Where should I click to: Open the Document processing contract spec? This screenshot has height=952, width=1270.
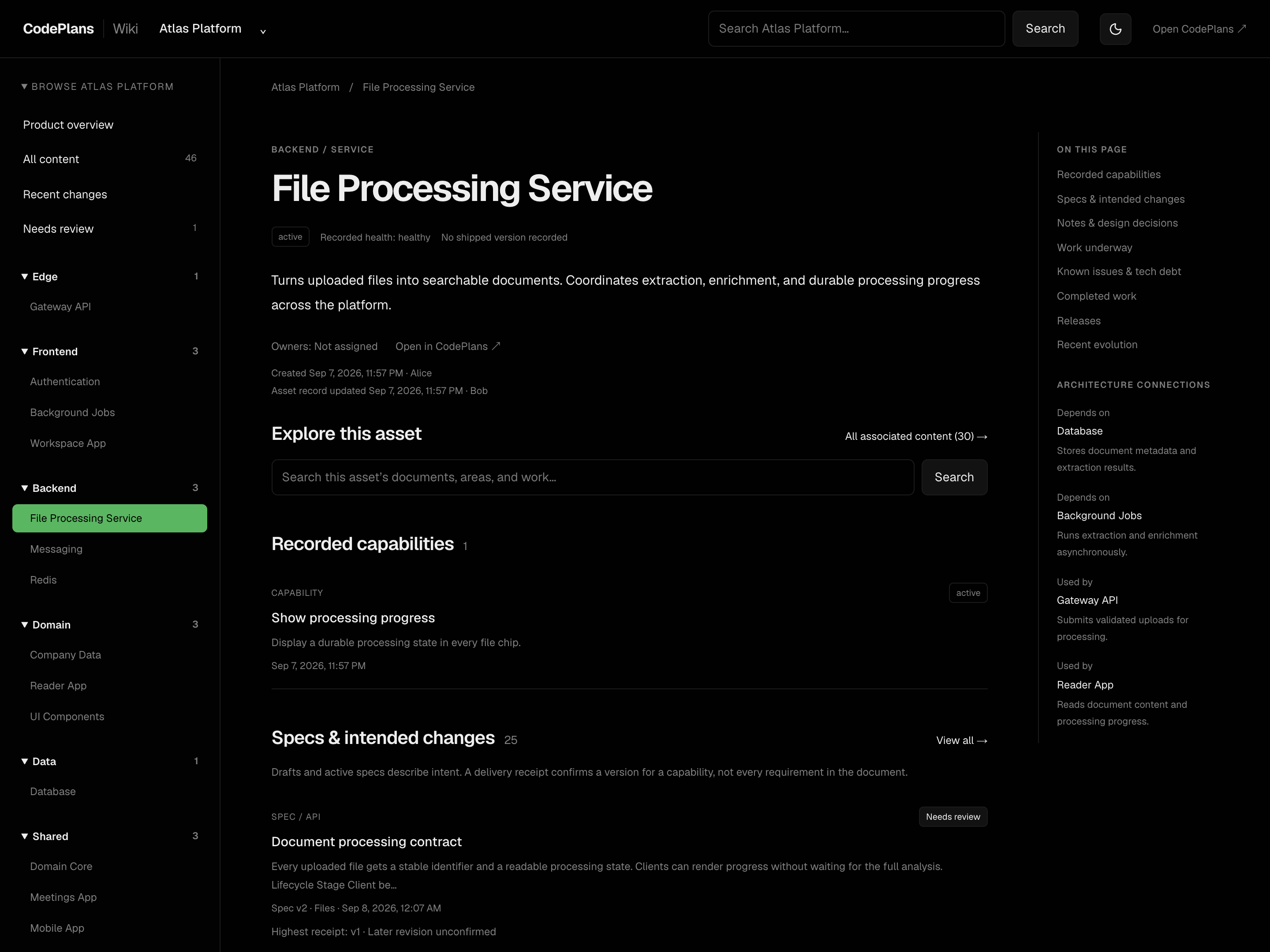click(x=366, y=841)
